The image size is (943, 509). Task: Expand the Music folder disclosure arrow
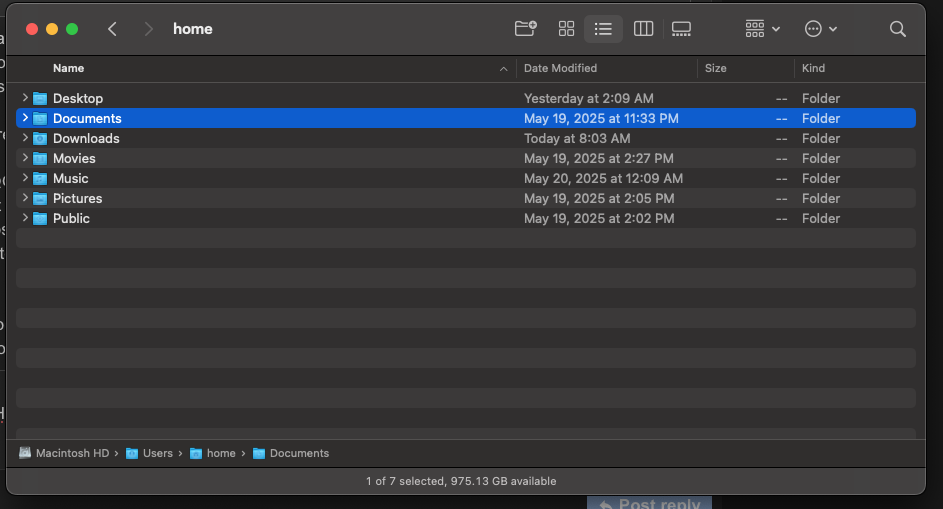coord(25,177)
